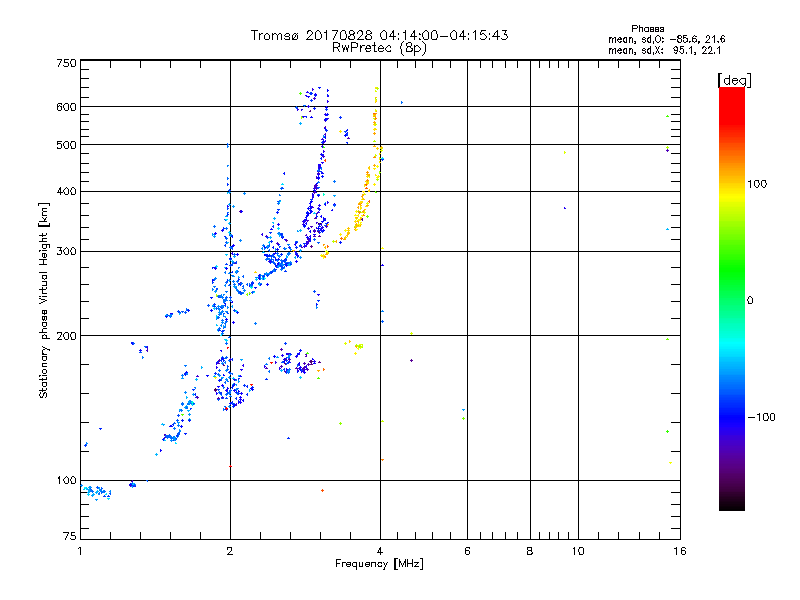Click the y-axis tick label '200'
The width and height of the screenshot is (800, 600).
[x=67, y=336]
